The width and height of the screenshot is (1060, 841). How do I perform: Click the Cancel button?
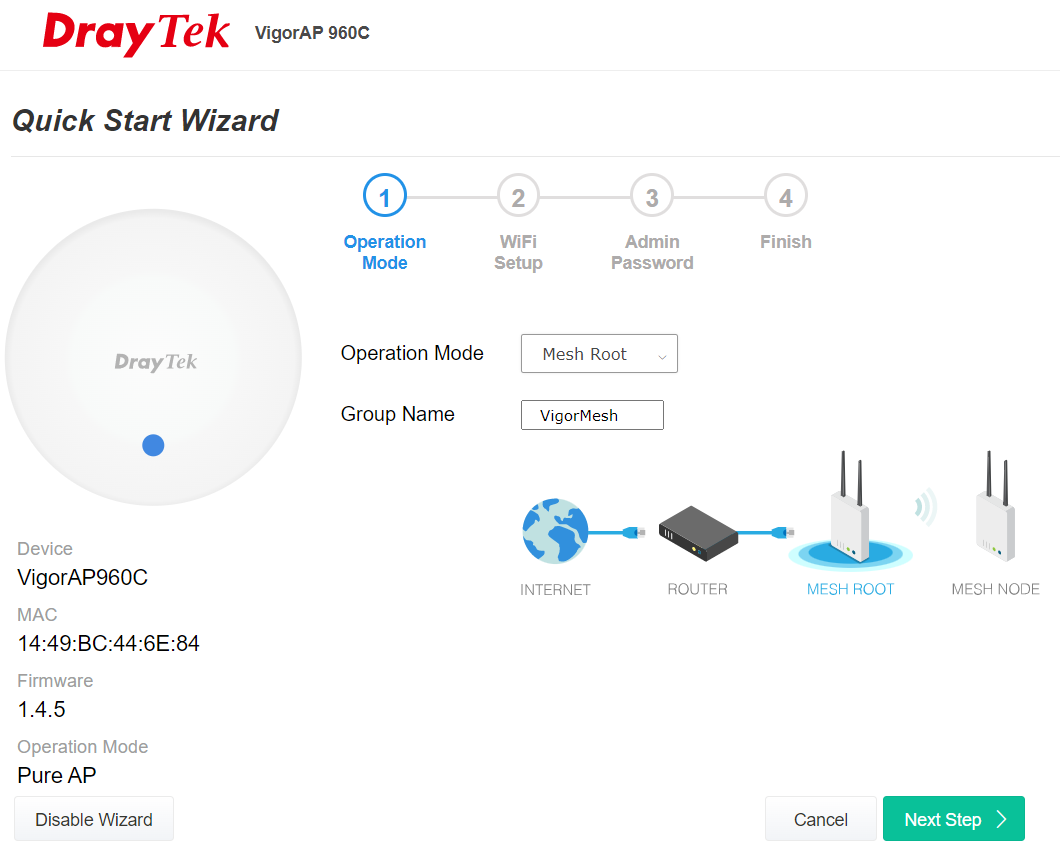point(821,819)
